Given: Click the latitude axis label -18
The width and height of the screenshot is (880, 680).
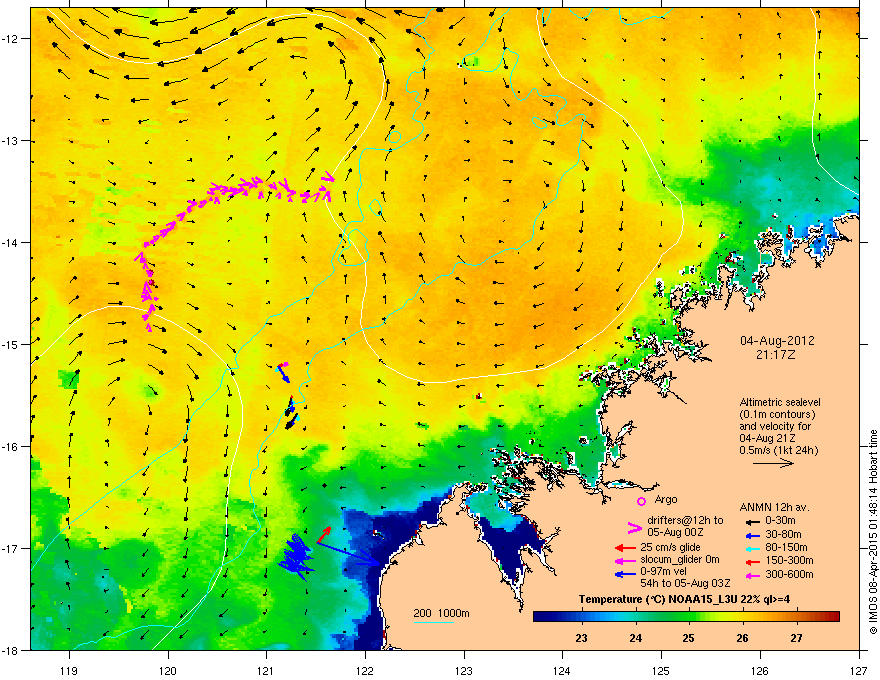Looking at the screenshot, I should tap(11, 650).
